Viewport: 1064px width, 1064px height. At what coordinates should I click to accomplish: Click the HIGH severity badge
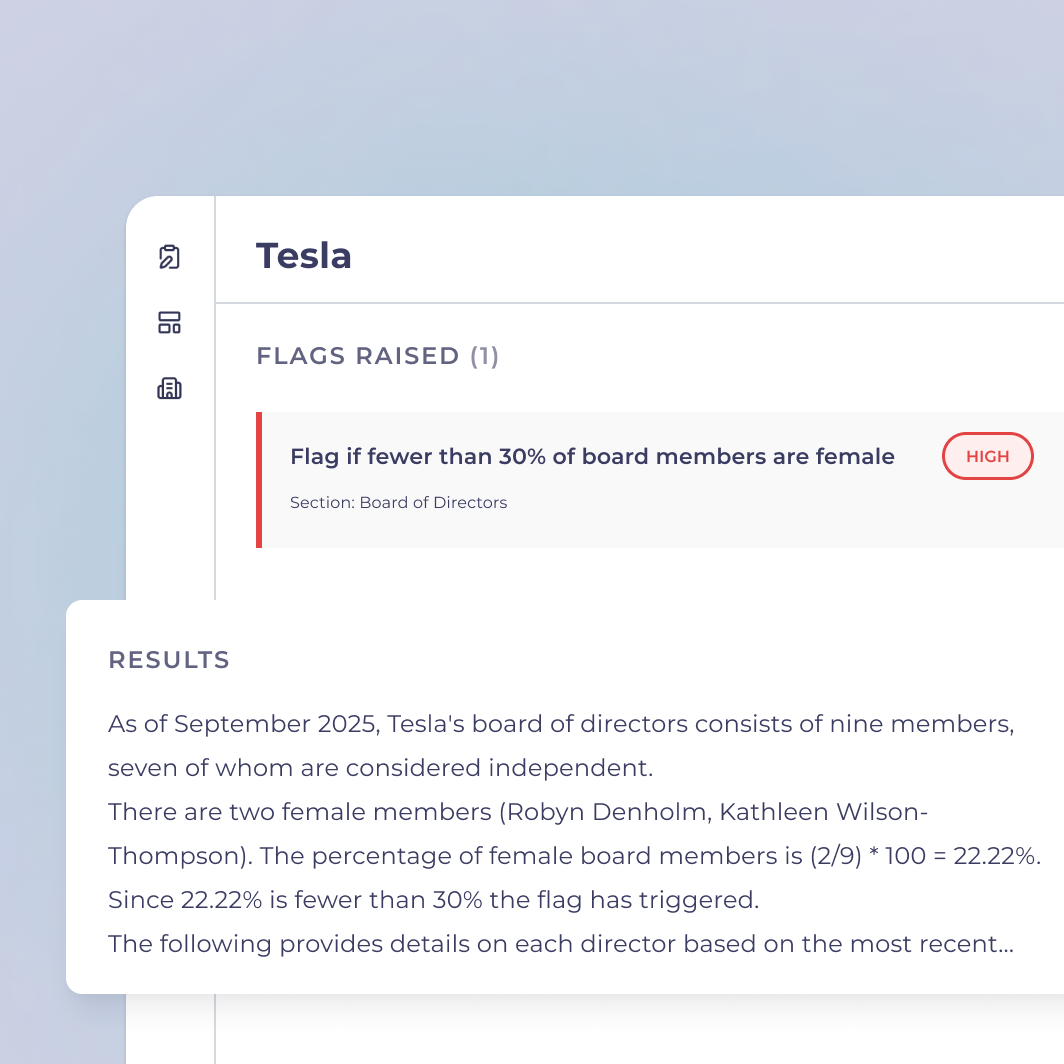coord(987,456)
